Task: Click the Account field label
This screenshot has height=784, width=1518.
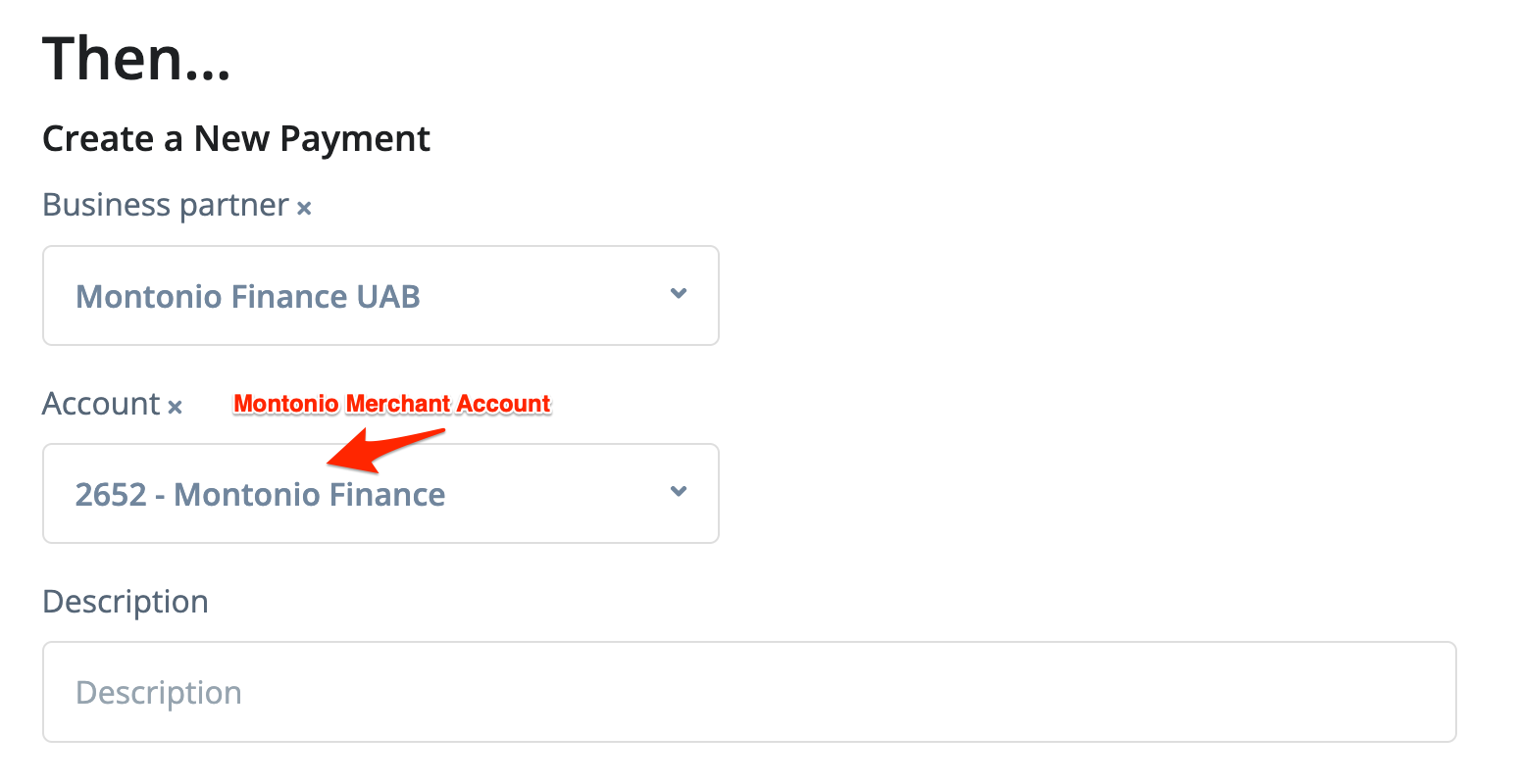Action: [x=101, y=404]
